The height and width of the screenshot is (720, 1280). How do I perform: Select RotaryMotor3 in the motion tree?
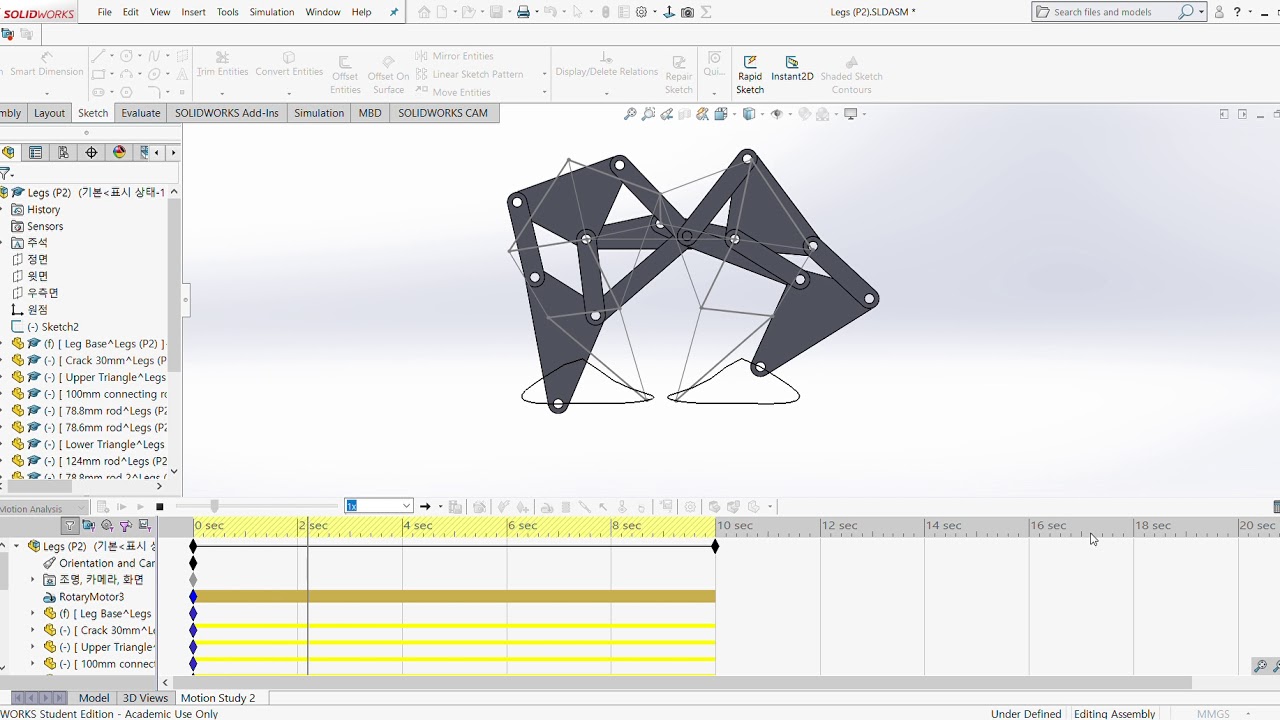(91, 597)
